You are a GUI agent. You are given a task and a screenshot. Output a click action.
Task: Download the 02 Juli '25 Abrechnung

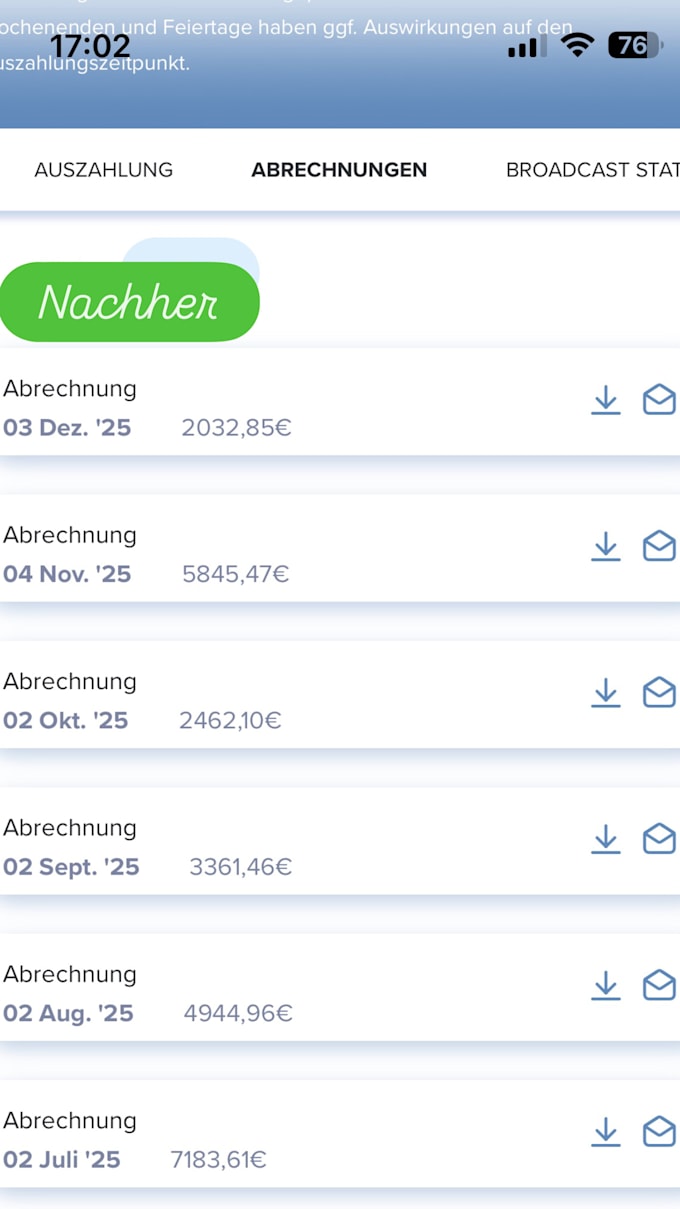(606, 1132)
